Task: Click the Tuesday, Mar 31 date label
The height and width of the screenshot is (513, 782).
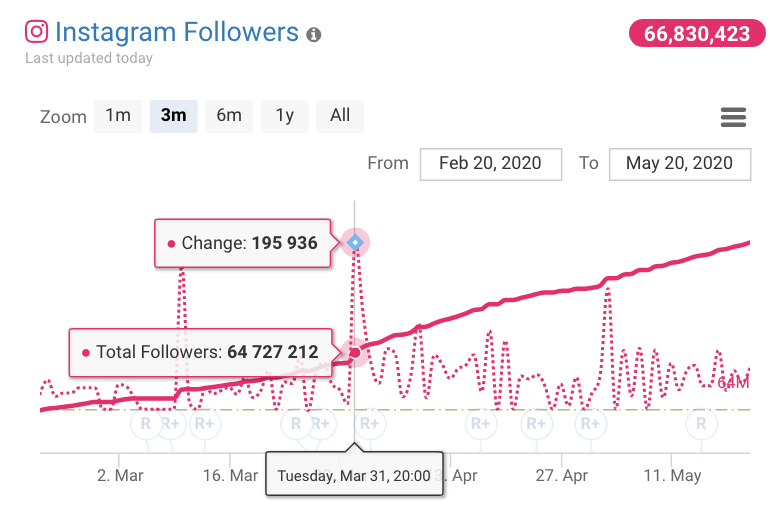Action: tap(353, 476)
